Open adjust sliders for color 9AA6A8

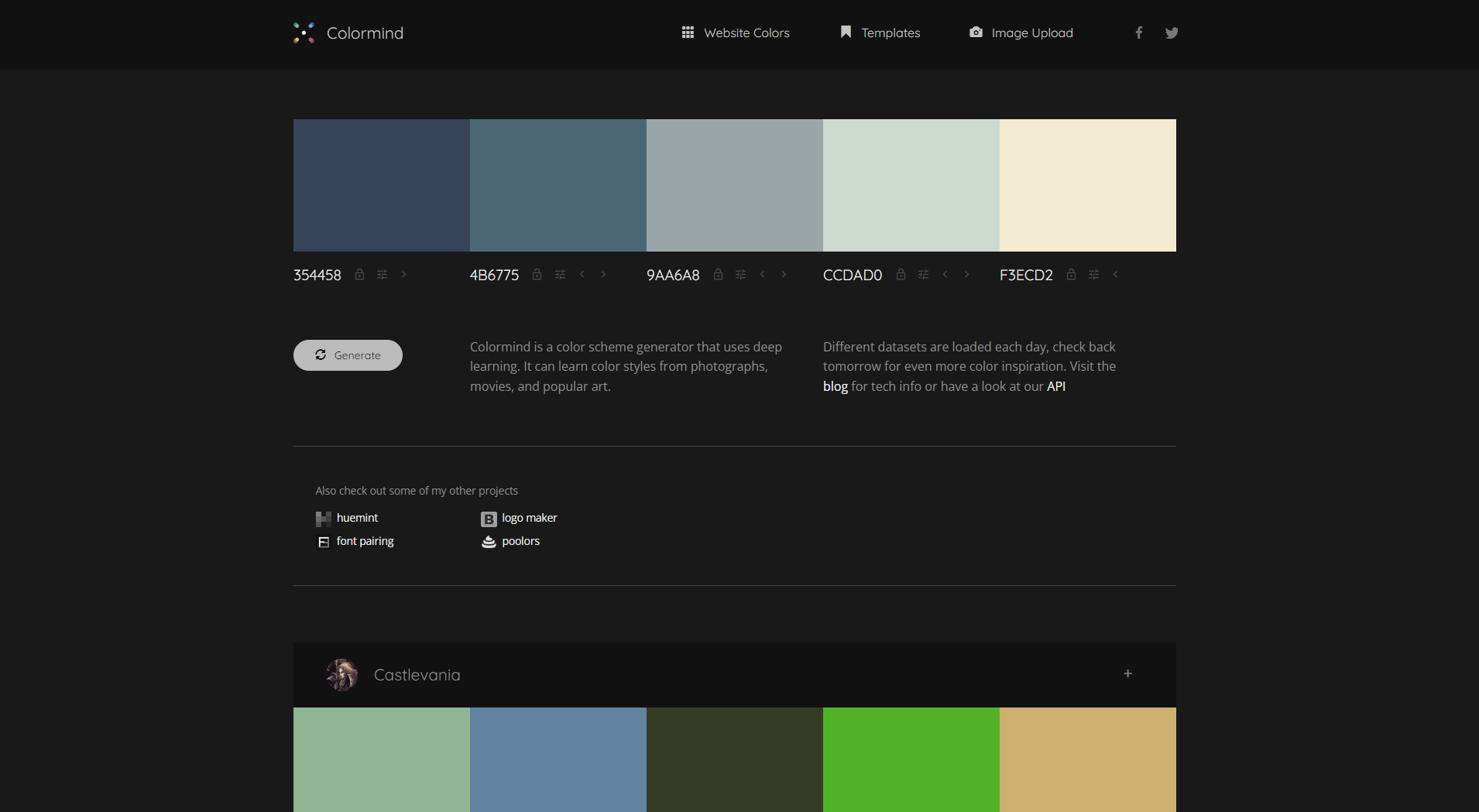(x=740, y=275)
